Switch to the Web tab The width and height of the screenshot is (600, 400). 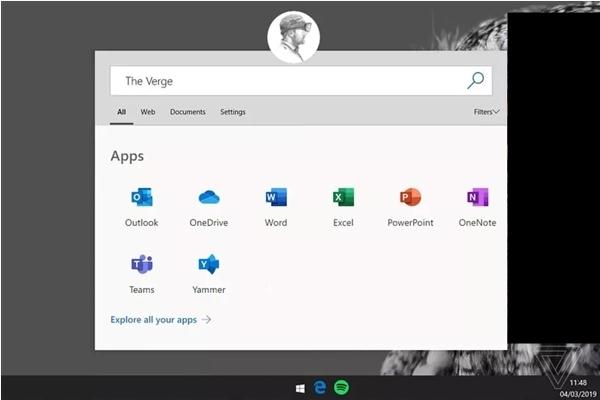pos(148,112)
